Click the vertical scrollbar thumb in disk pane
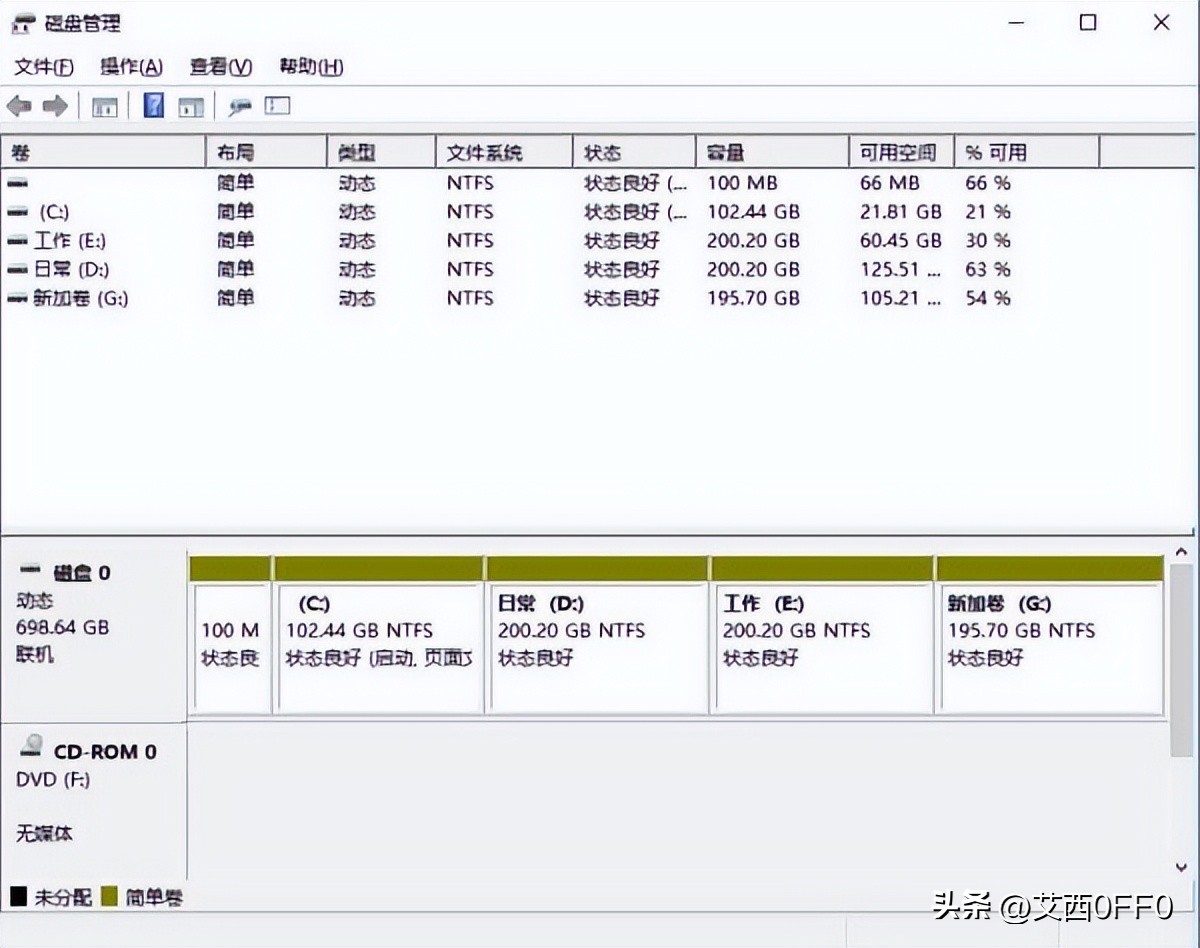This screenshot has width=1200, height=948. [x=1181, y=658]
